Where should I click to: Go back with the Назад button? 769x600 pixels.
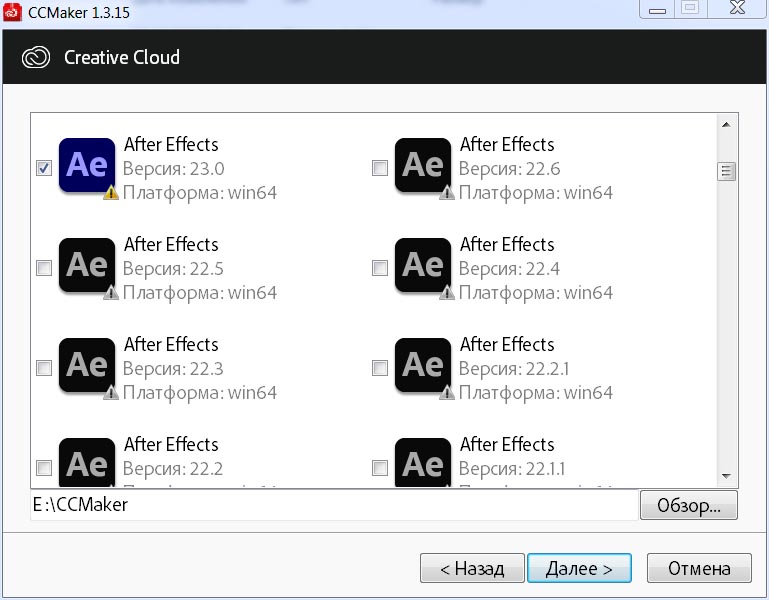(472, 568)
